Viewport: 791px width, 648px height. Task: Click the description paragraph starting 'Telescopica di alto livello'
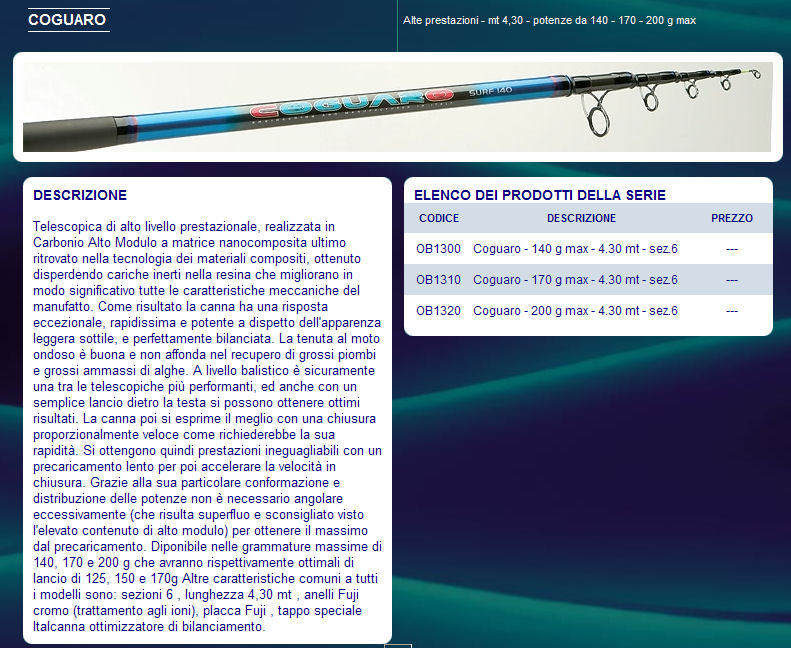point(207,427)
